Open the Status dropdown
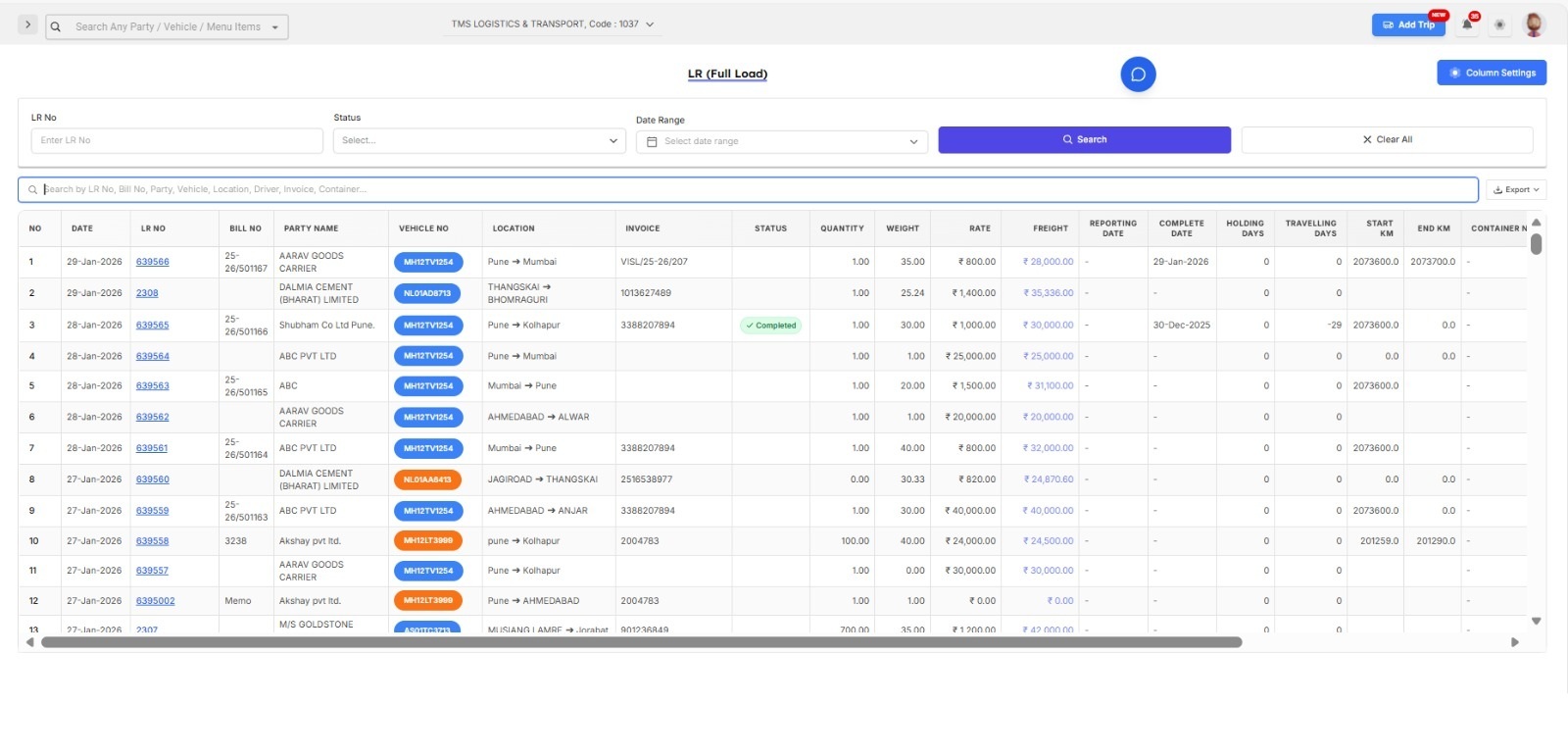The height and width of the screenshot is (755, 1568). (479, 140)
